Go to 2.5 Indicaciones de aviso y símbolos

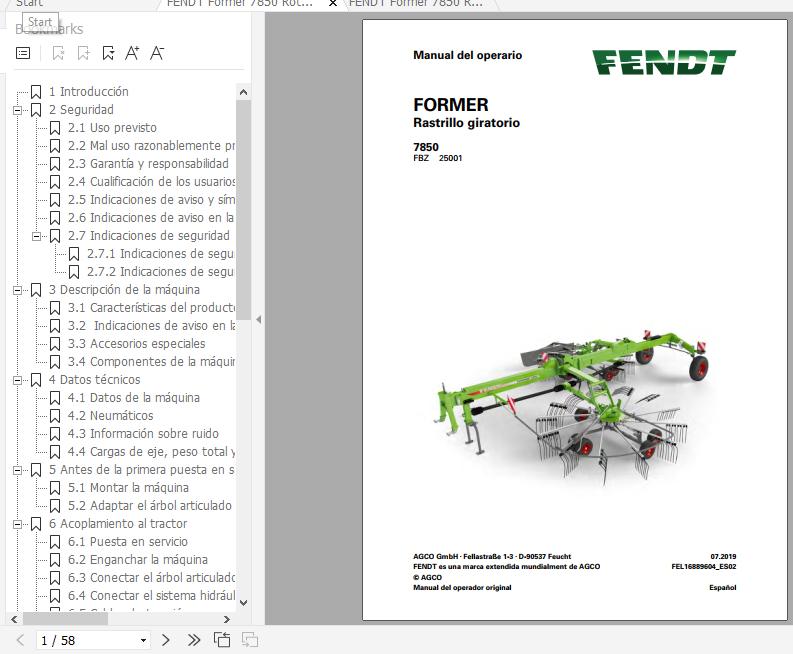(151, 200)
